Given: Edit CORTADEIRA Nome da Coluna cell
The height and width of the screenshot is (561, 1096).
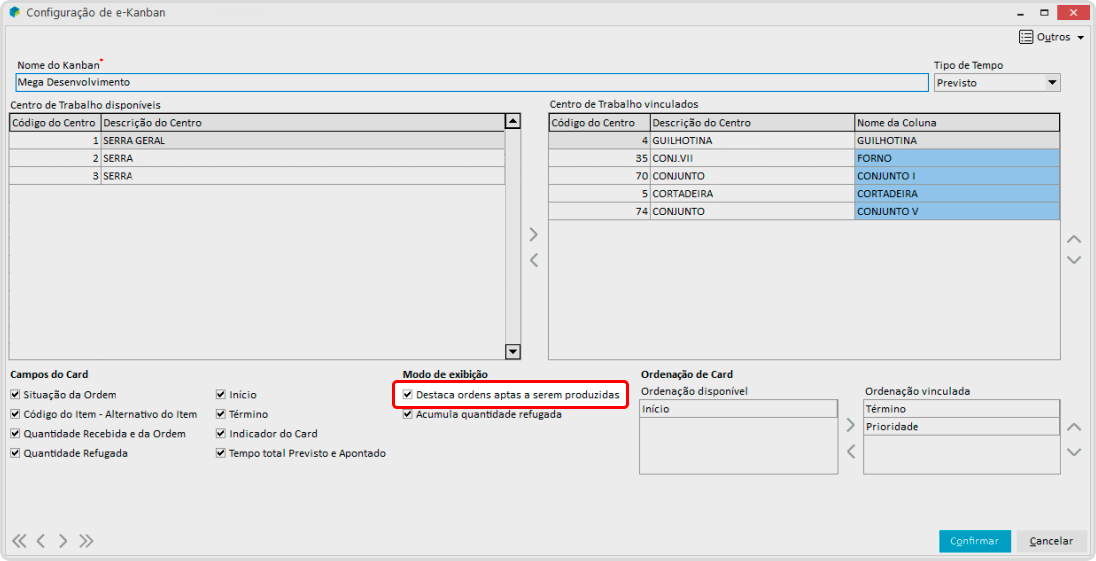Looking at the screenshot, I should (x=957, y=194).
